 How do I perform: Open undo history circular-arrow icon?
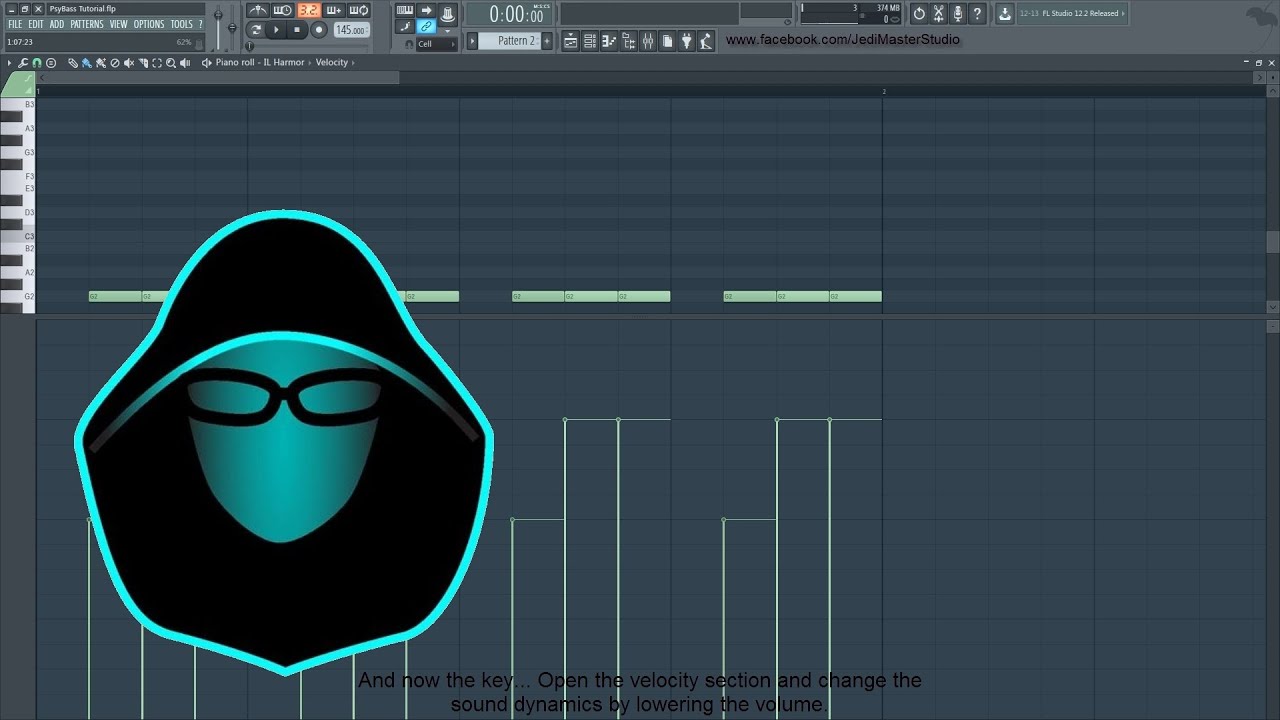pos(919,13)
